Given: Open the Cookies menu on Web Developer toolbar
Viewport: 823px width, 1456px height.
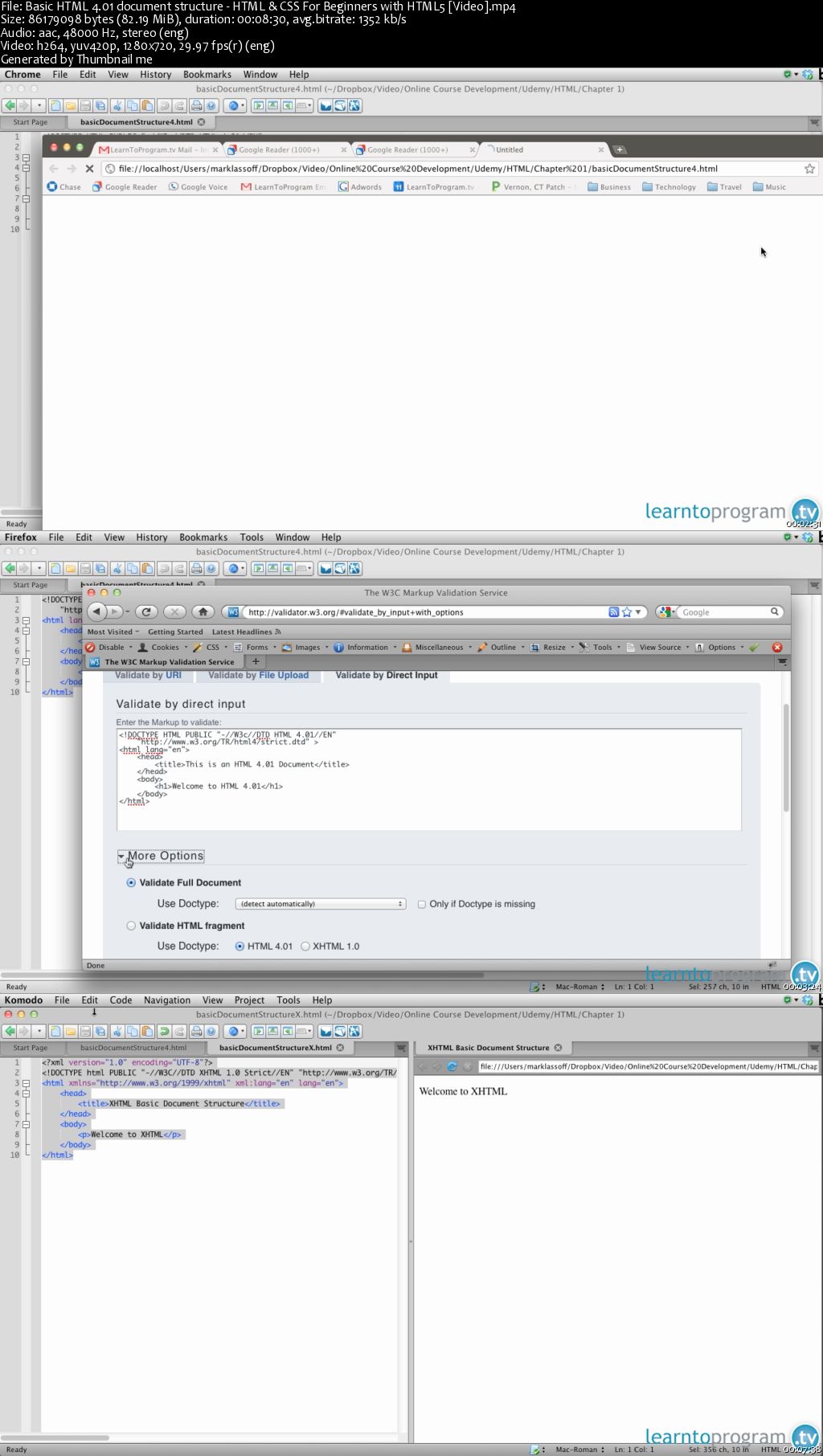Looking at the screenshot, I should click(163, 647).
